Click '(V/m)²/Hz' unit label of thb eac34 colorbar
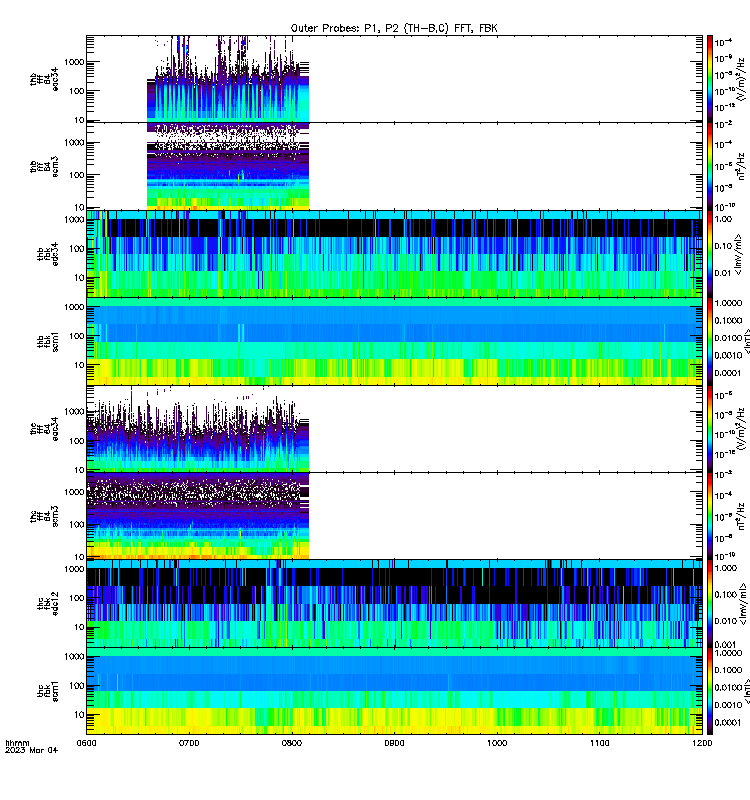Image resolution: width=750 pixels, height=800 pixels. 741,79
